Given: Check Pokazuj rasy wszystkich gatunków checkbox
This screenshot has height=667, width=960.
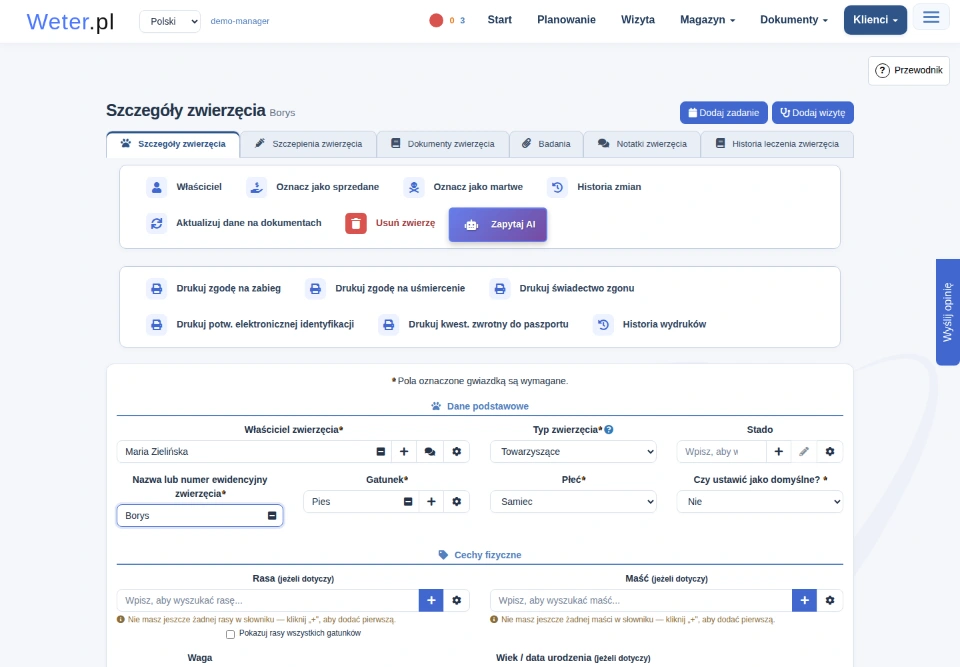Looking at the screenshot, I should pos(230,635).
